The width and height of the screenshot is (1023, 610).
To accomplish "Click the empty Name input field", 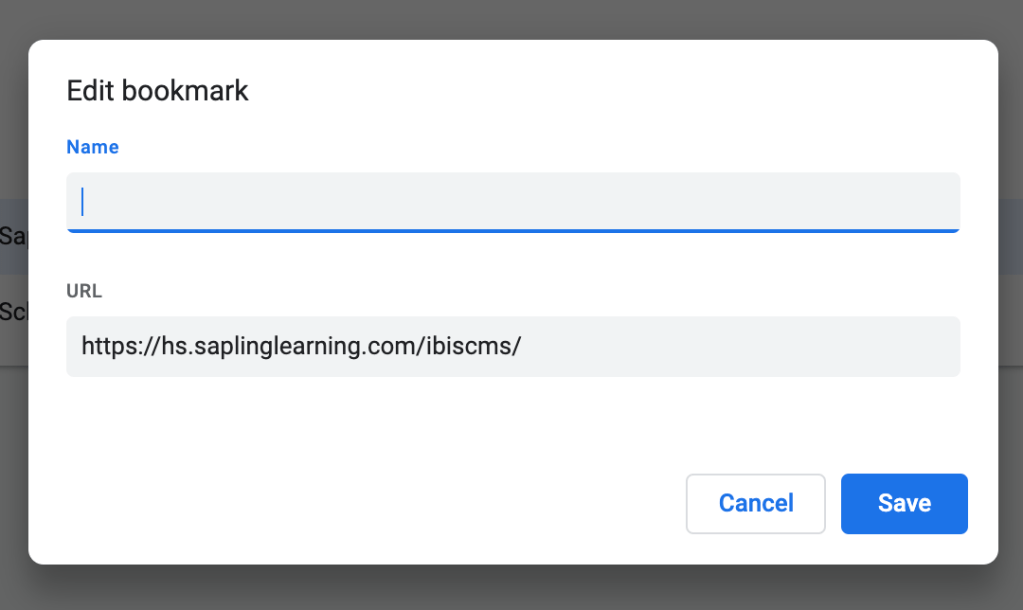I will tap(512, 202).
